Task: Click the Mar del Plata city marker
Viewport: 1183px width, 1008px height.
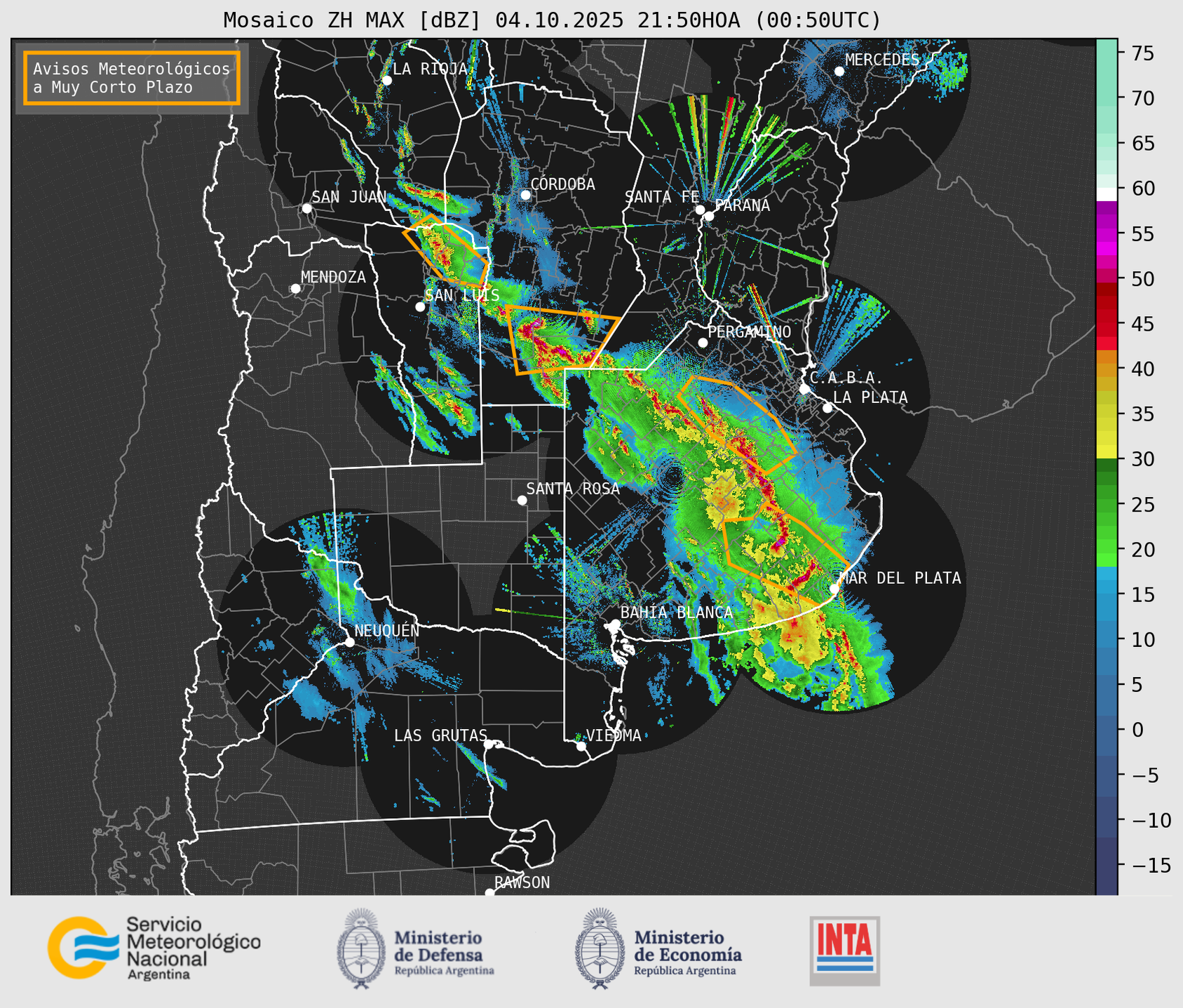Action: [x=834, y=588]
